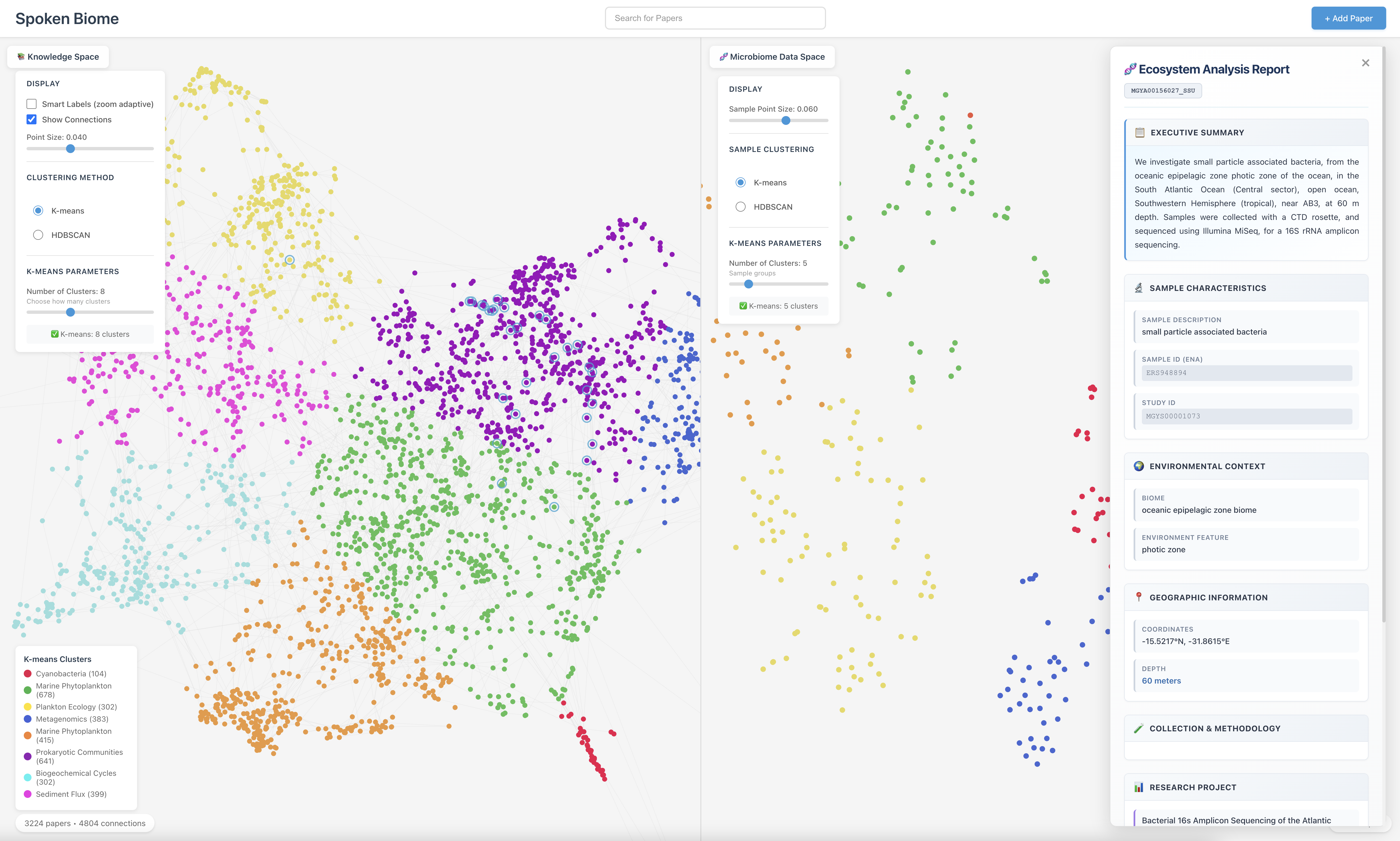
Task: Click the Environmental Context globe icon
Action: [1140, 466]
